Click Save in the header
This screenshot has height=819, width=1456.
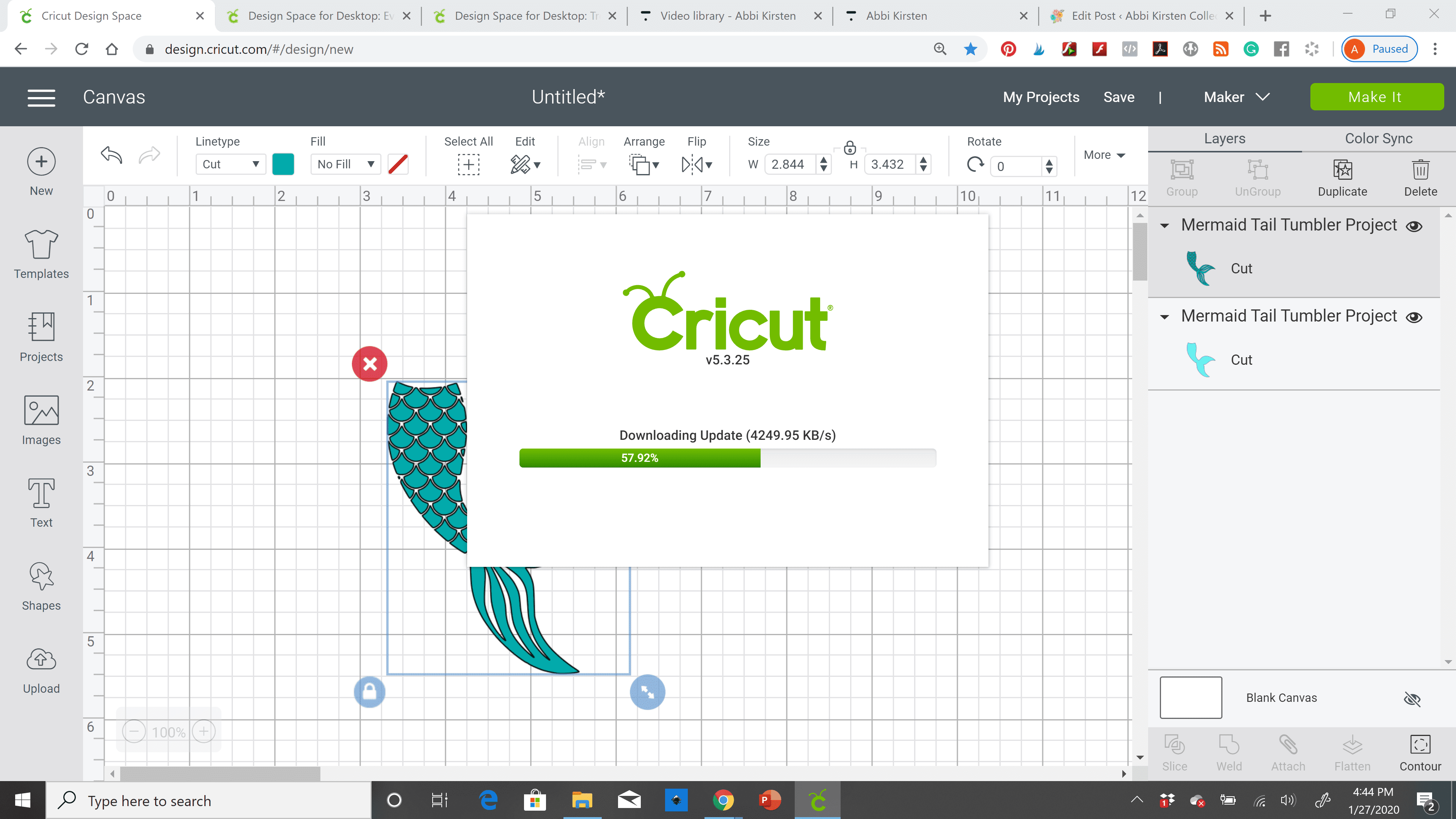[1119, 97]
